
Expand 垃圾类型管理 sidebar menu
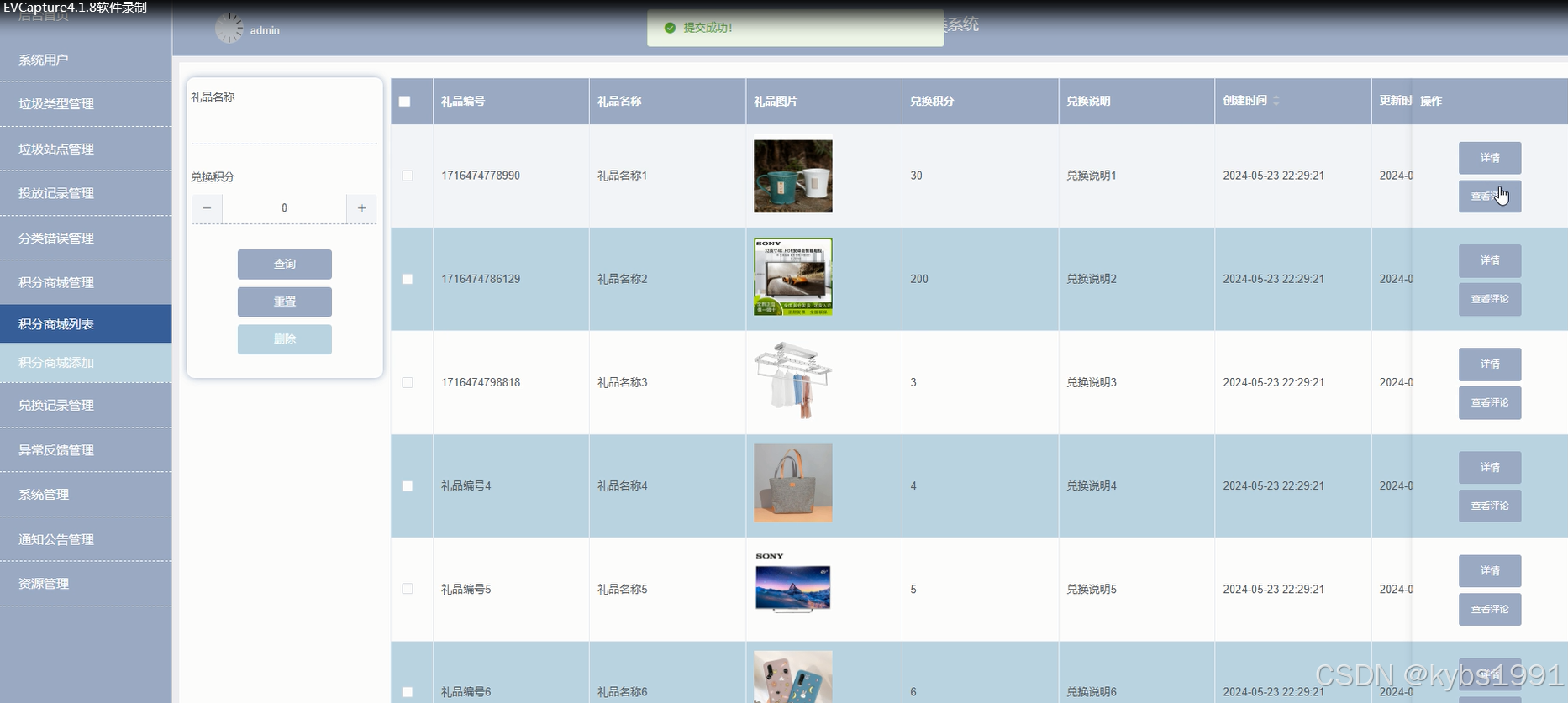coord(86,104)
